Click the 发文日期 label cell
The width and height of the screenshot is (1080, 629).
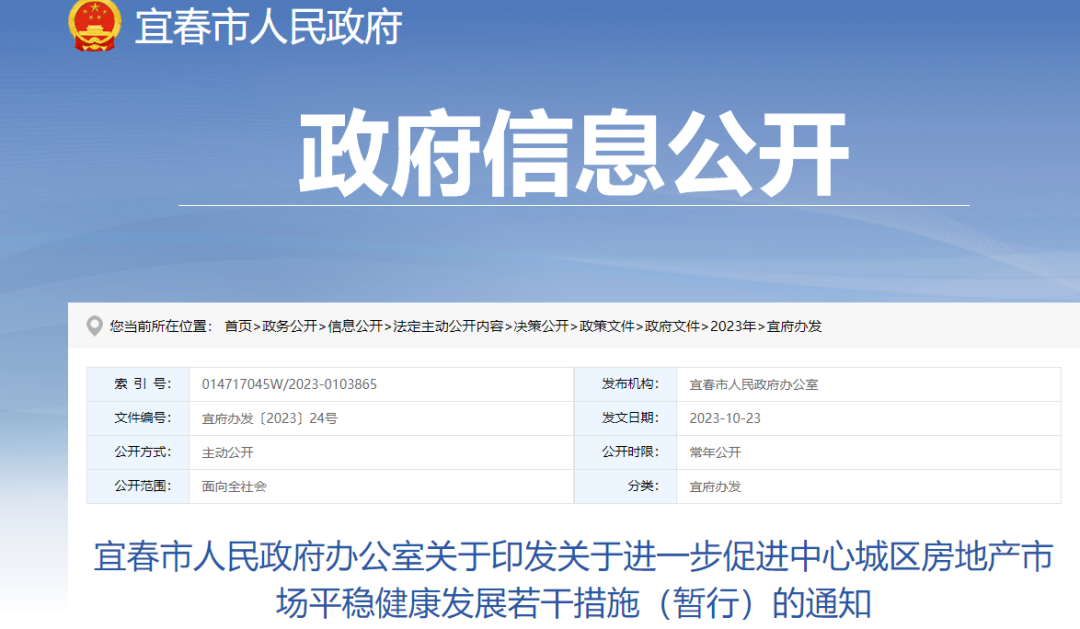pyautogui.click(x=625, y=418)
